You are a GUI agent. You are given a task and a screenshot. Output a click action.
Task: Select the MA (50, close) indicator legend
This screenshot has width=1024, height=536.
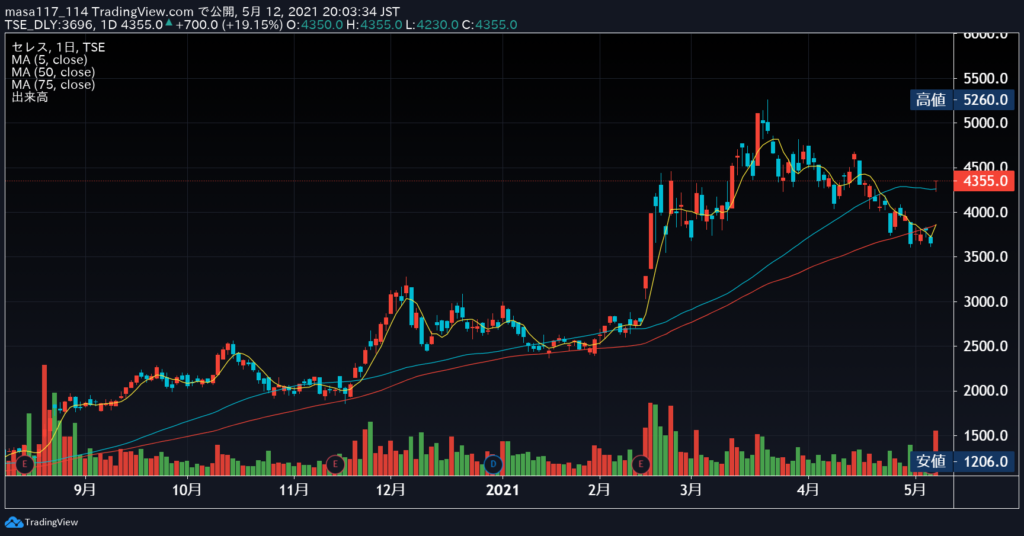click(x=53, y=72)
